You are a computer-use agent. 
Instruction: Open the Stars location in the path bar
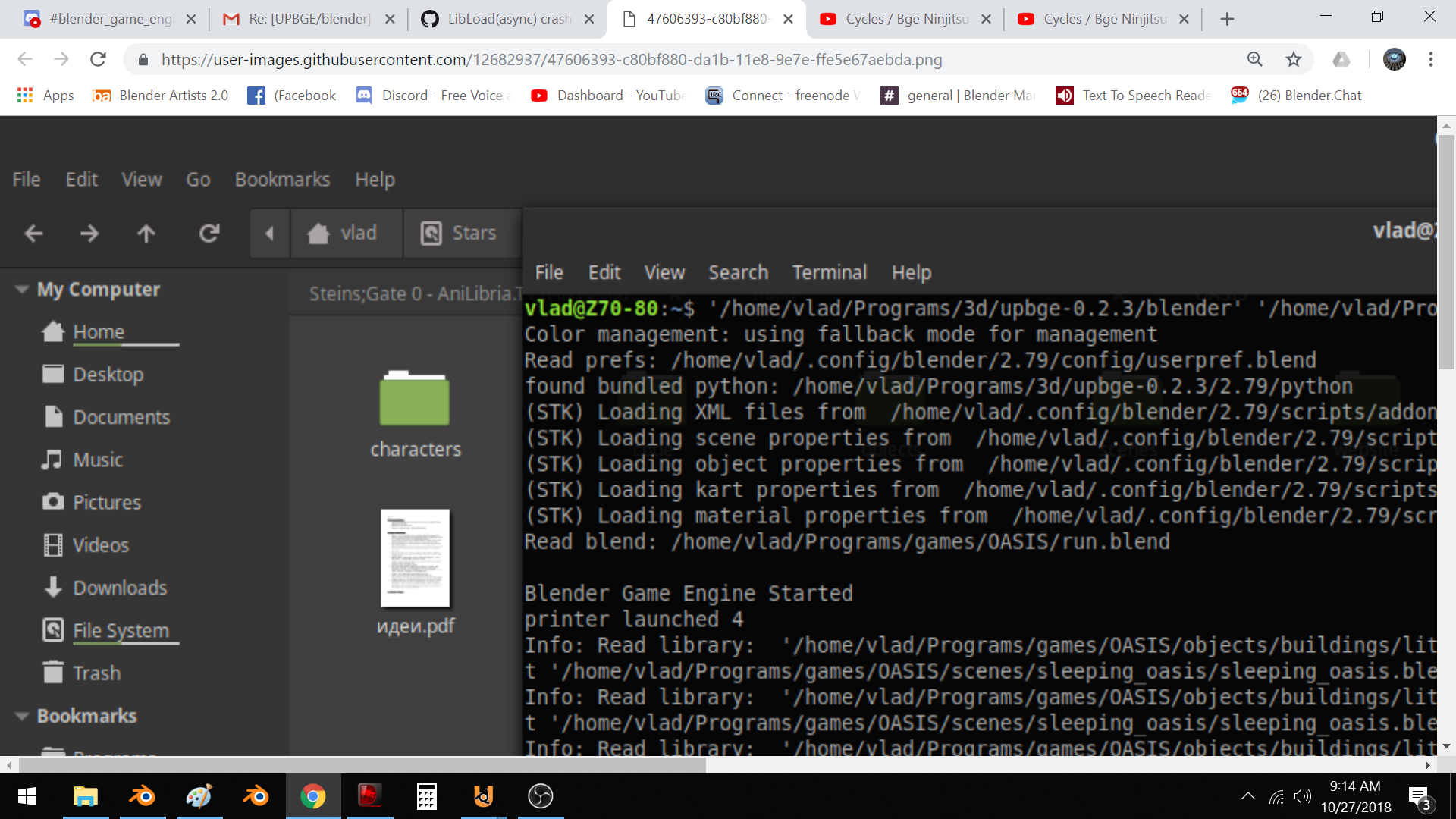(x=460, y=233)
